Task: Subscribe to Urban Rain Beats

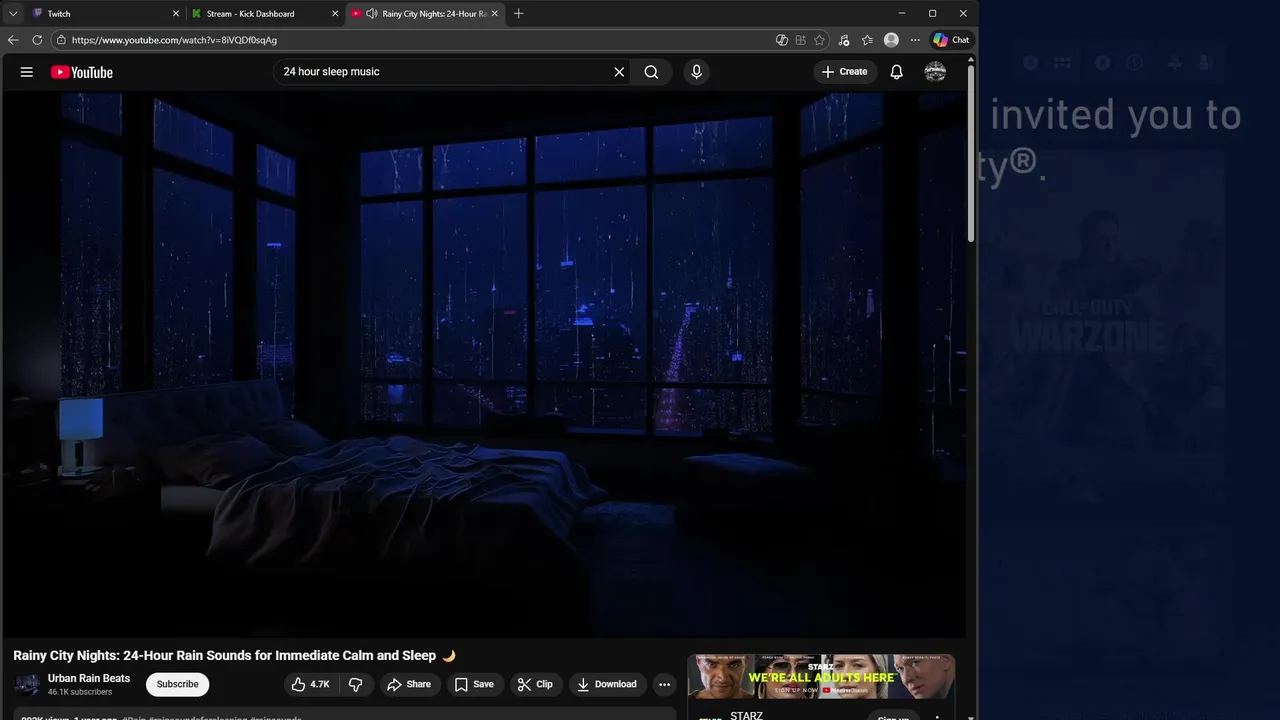Action: (x=177, y=684)
